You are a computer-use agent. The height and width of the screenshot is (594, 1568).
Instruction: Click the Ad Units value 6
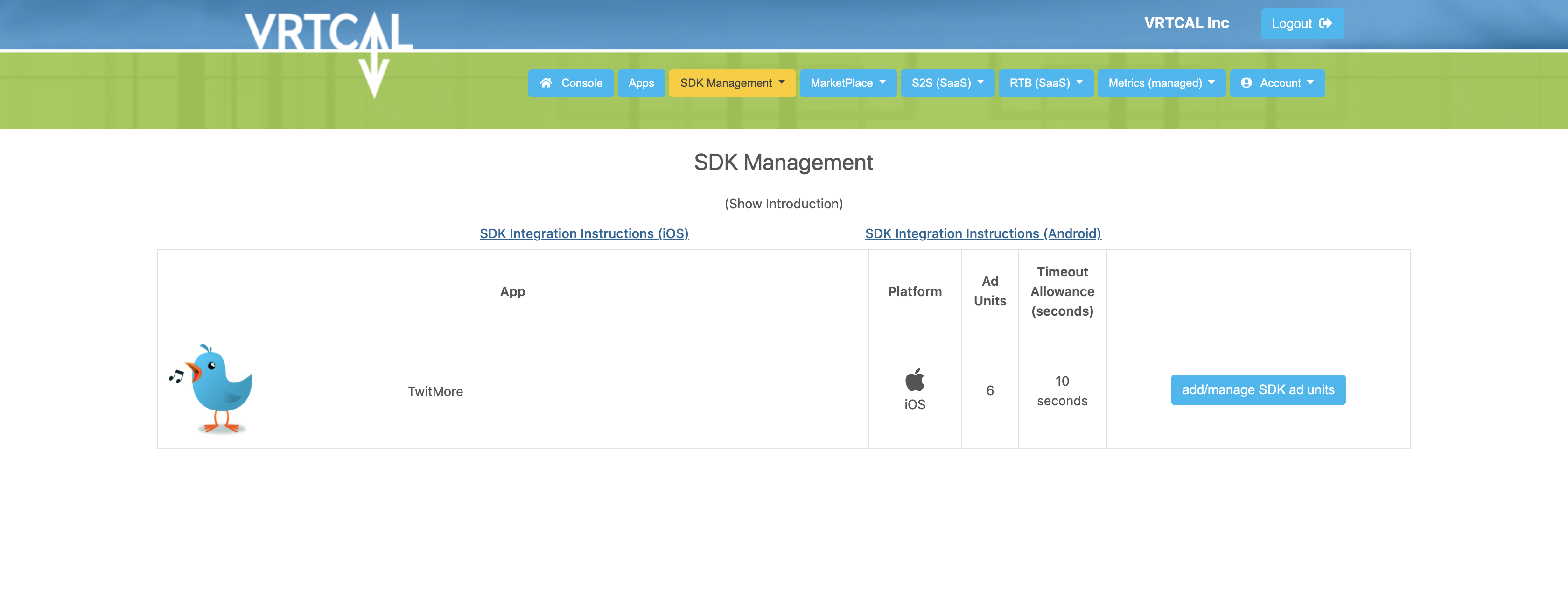tap(990, 390)
